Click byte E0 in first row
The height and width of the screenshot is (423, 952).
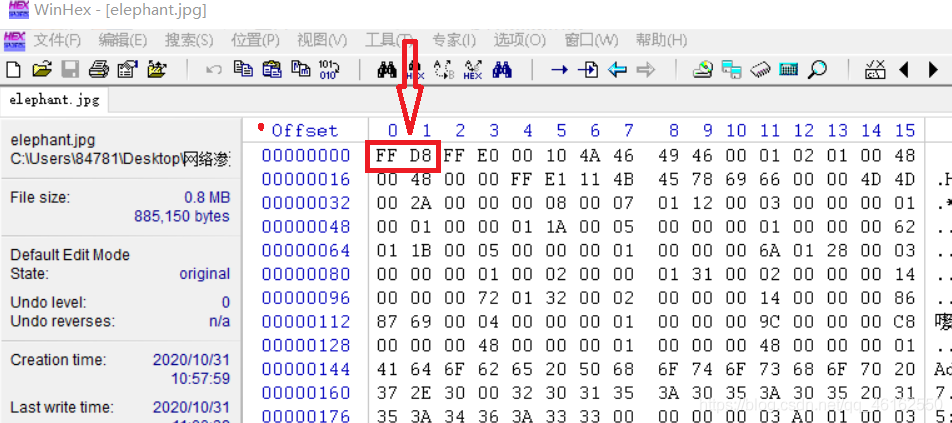point(488,156)
